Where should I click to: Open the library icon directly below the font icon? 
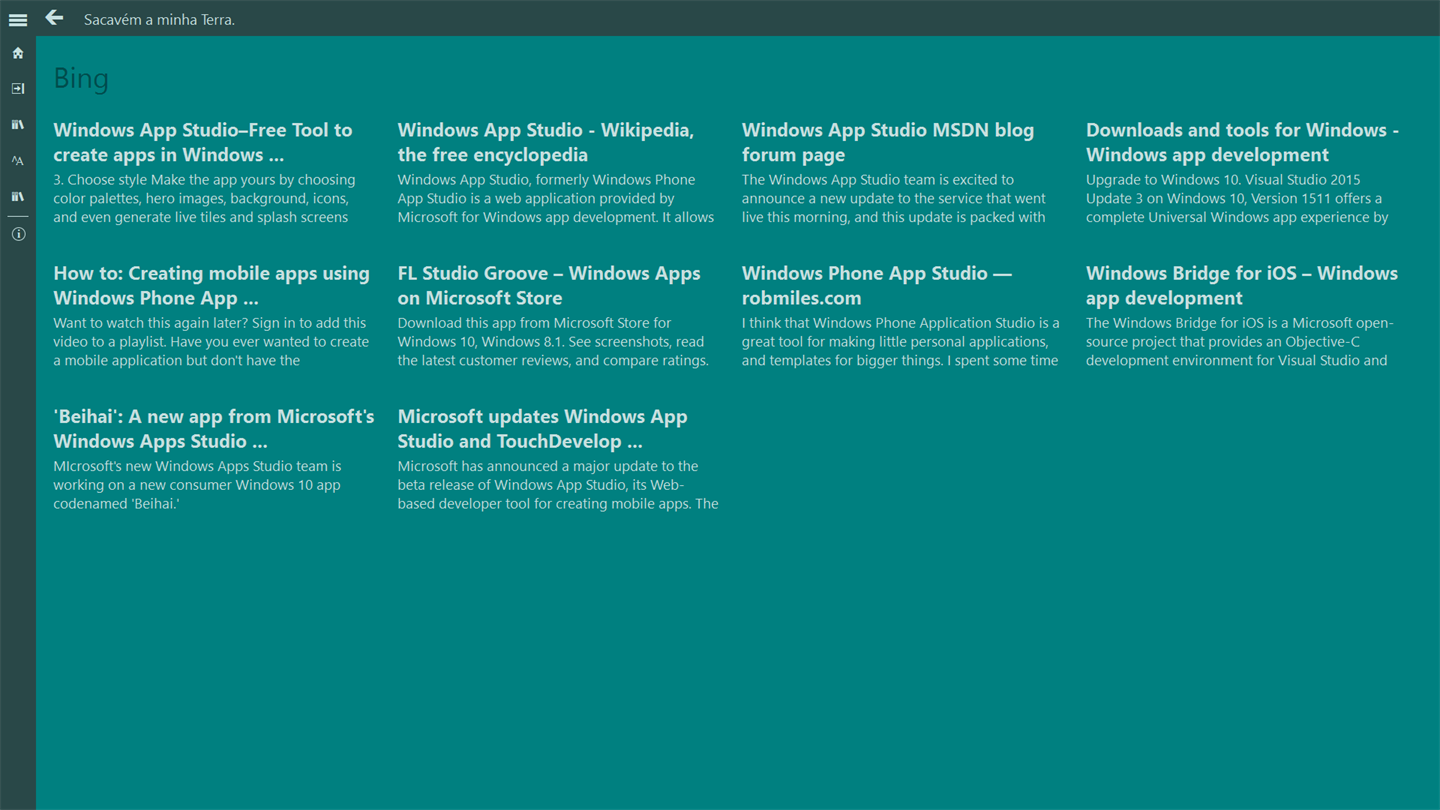(x=18, y=197)
